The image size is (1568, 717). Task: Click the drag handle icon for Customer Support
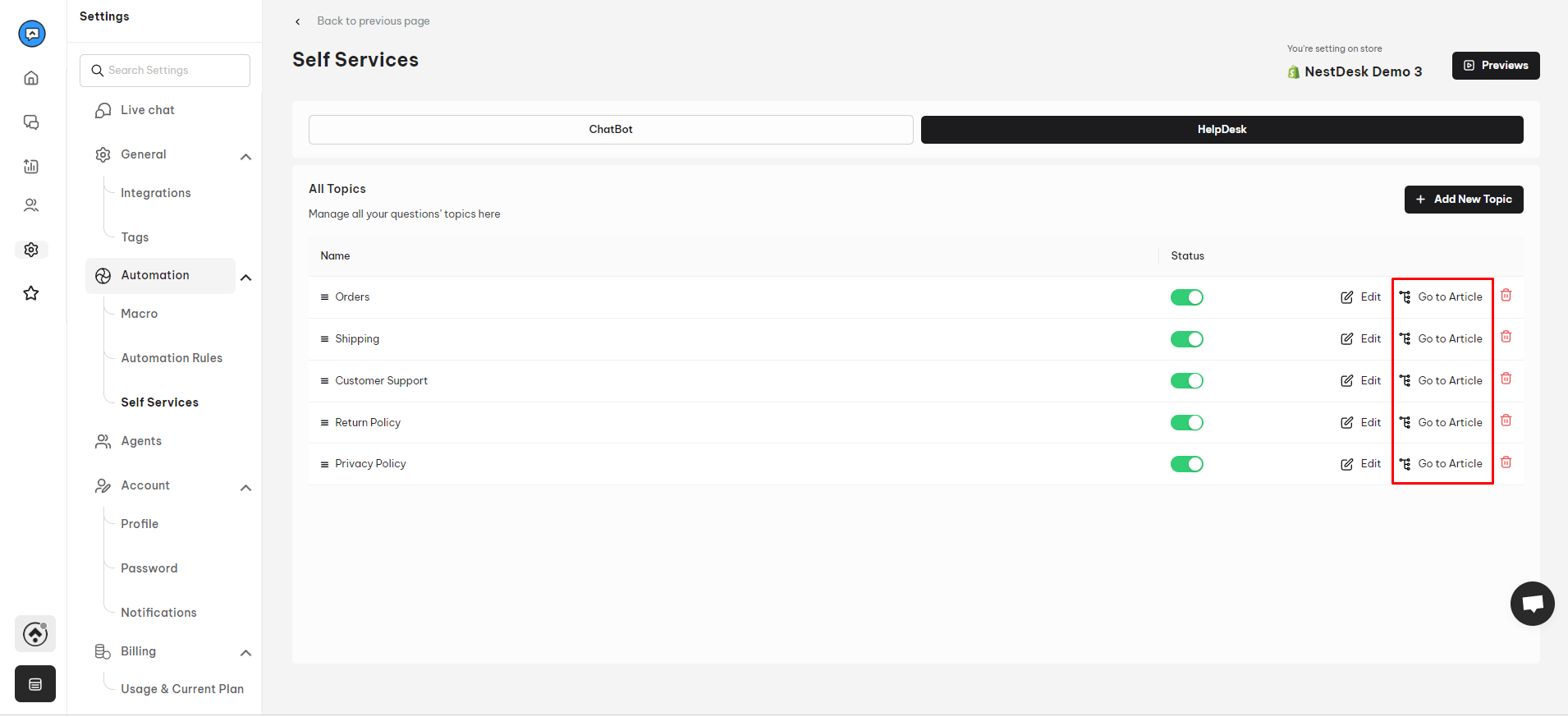tap(324, 381)
